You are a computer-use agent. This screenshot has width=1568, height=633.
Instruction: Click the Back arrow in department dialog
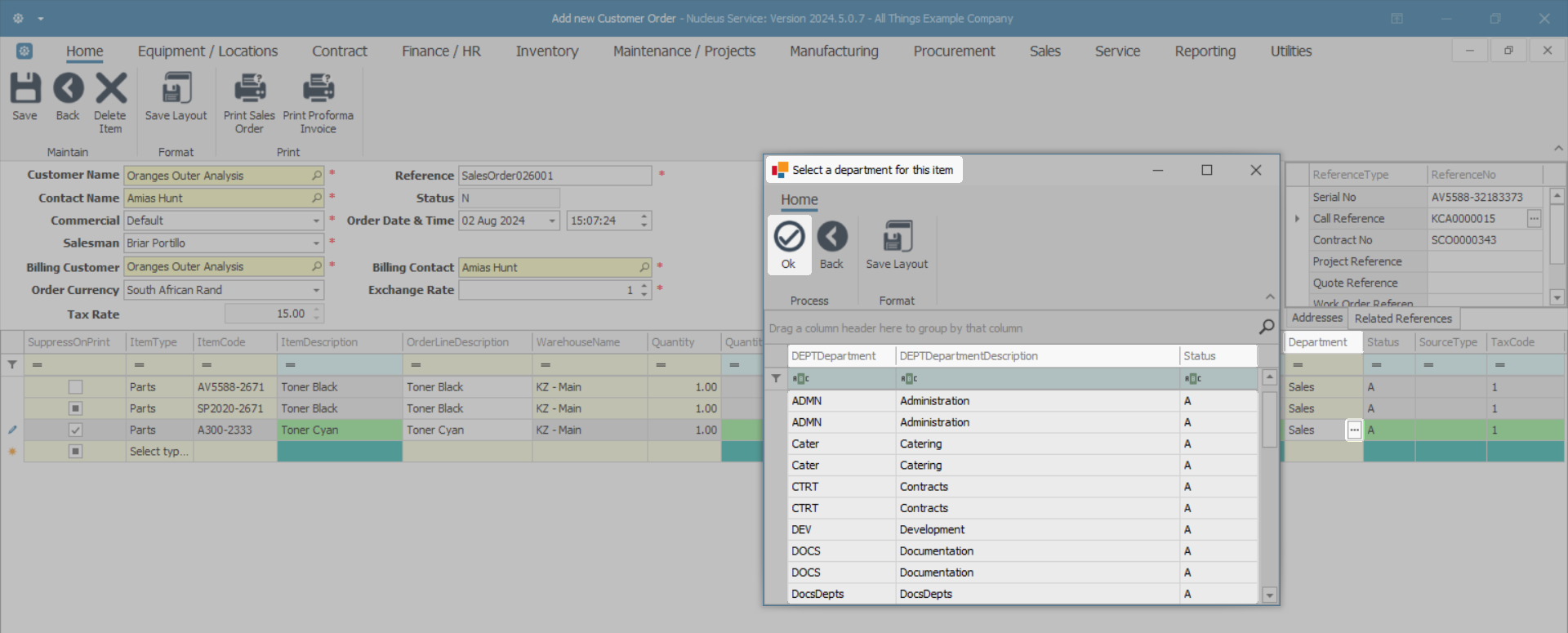[x=831, y=238]
